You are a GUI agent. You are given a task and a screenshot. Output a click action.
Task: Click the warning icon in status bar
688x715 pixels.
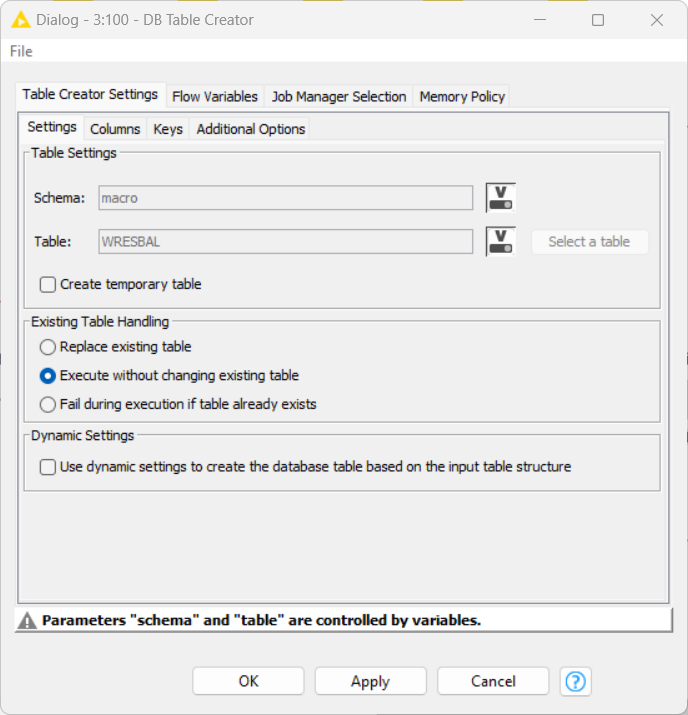tap(29, 620)
